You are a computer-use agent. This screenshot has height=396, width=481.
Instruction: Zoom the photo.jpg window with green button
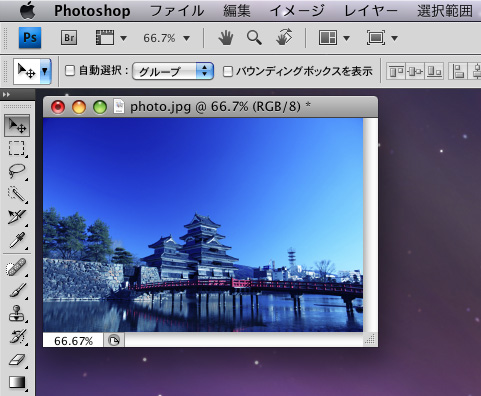click(100, 107)
